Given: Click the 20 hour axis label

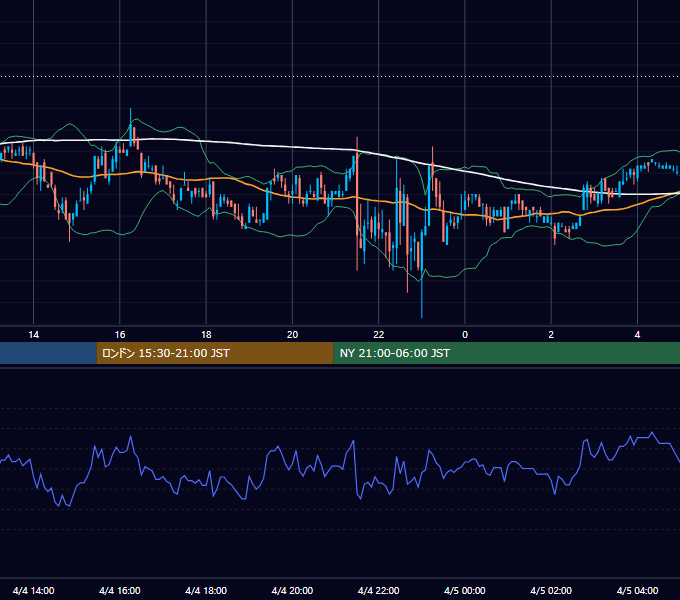Looking at the screenshot, I should [x=292, y=335].
